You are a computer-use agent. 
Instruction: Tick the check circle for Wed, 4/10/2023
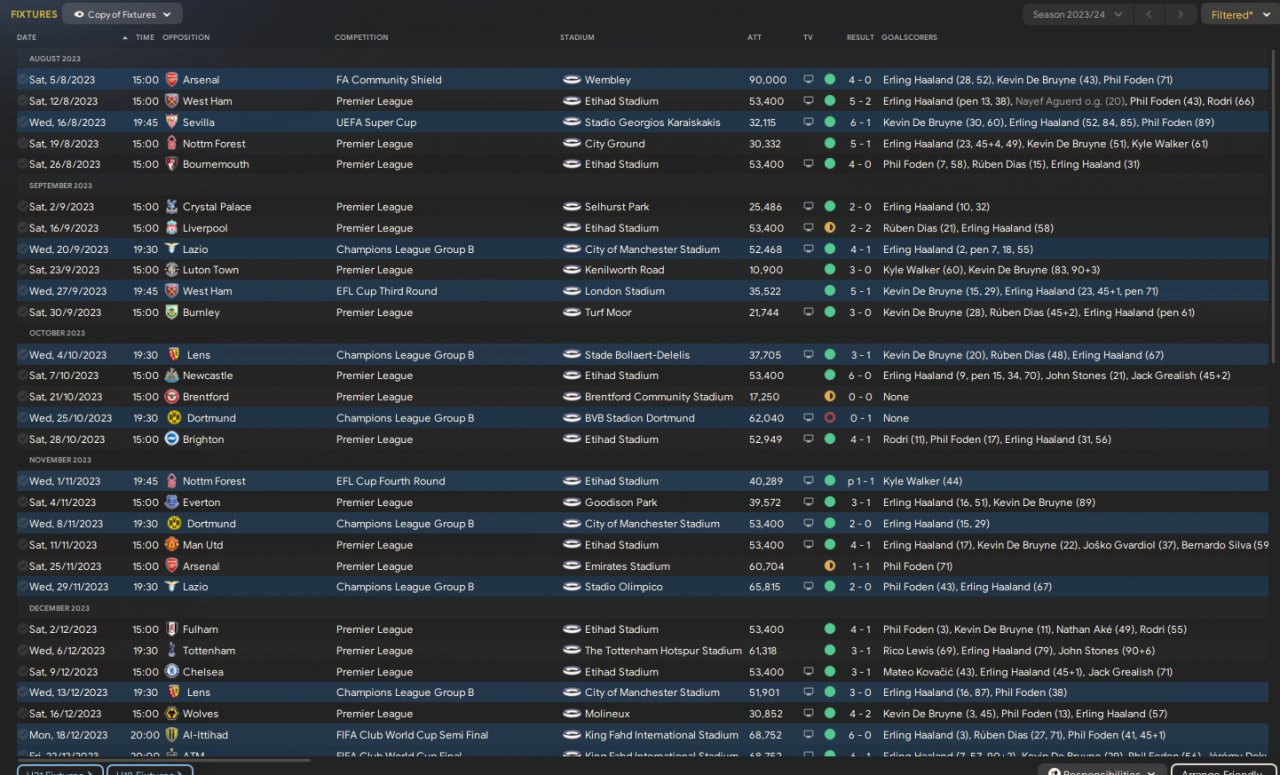pos(22,355)
